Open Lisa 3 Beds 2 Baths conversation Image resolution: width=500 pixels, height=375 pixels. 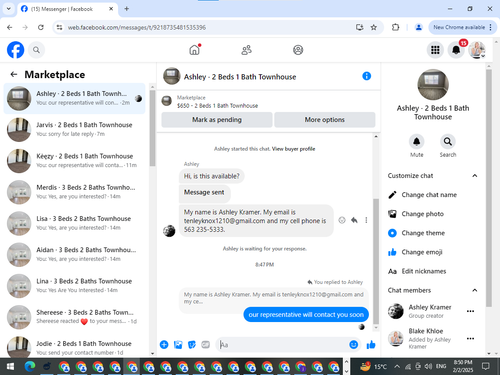75,223
